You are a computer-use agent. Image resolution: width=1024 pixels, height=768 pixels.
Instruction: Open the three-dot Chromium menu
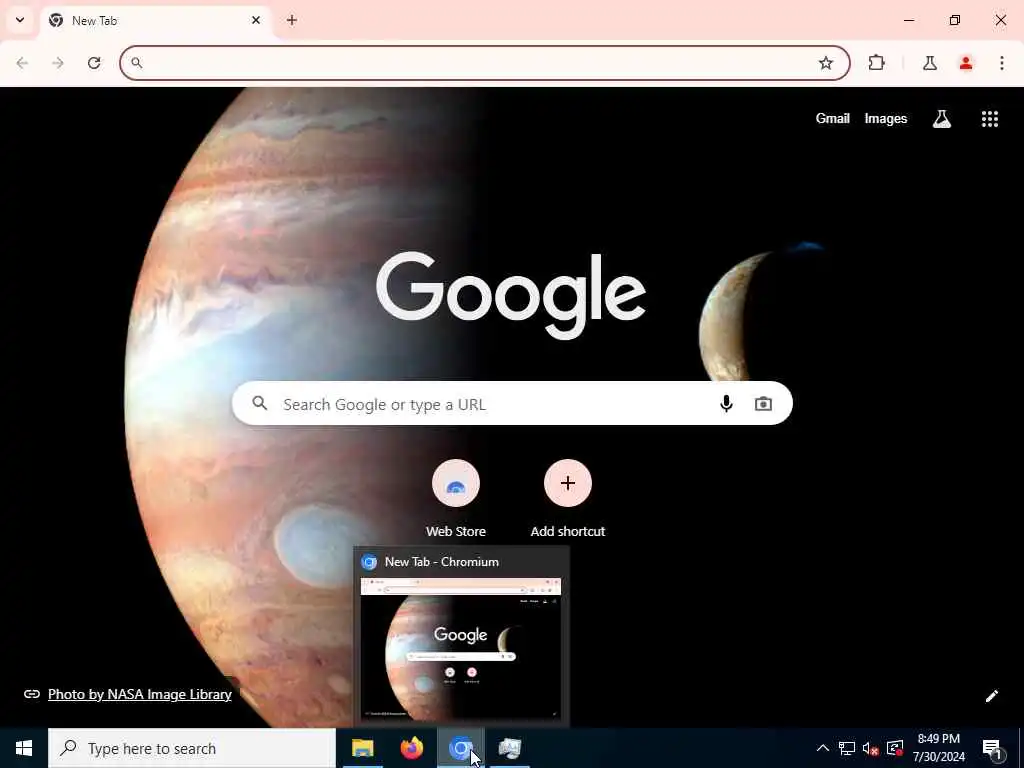click(1002, 63)
